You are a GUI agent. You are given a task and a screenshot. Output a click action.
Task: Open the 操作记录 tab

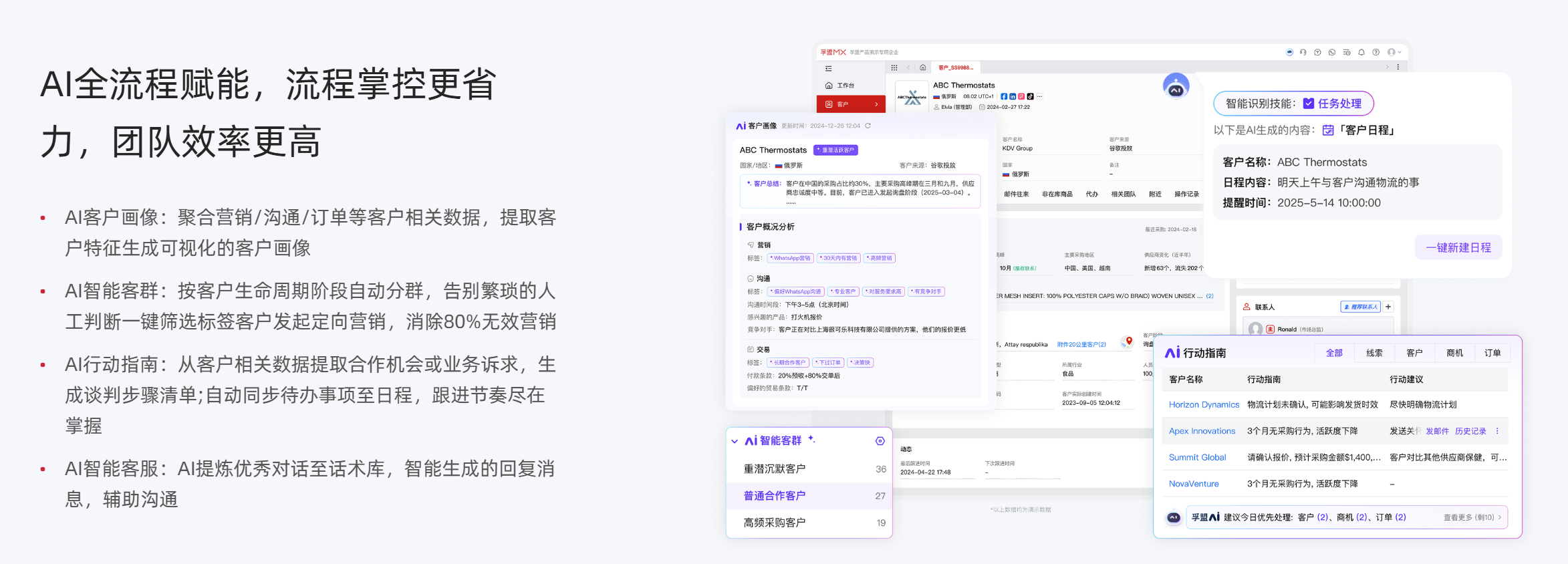click(x=1187, y=194)
